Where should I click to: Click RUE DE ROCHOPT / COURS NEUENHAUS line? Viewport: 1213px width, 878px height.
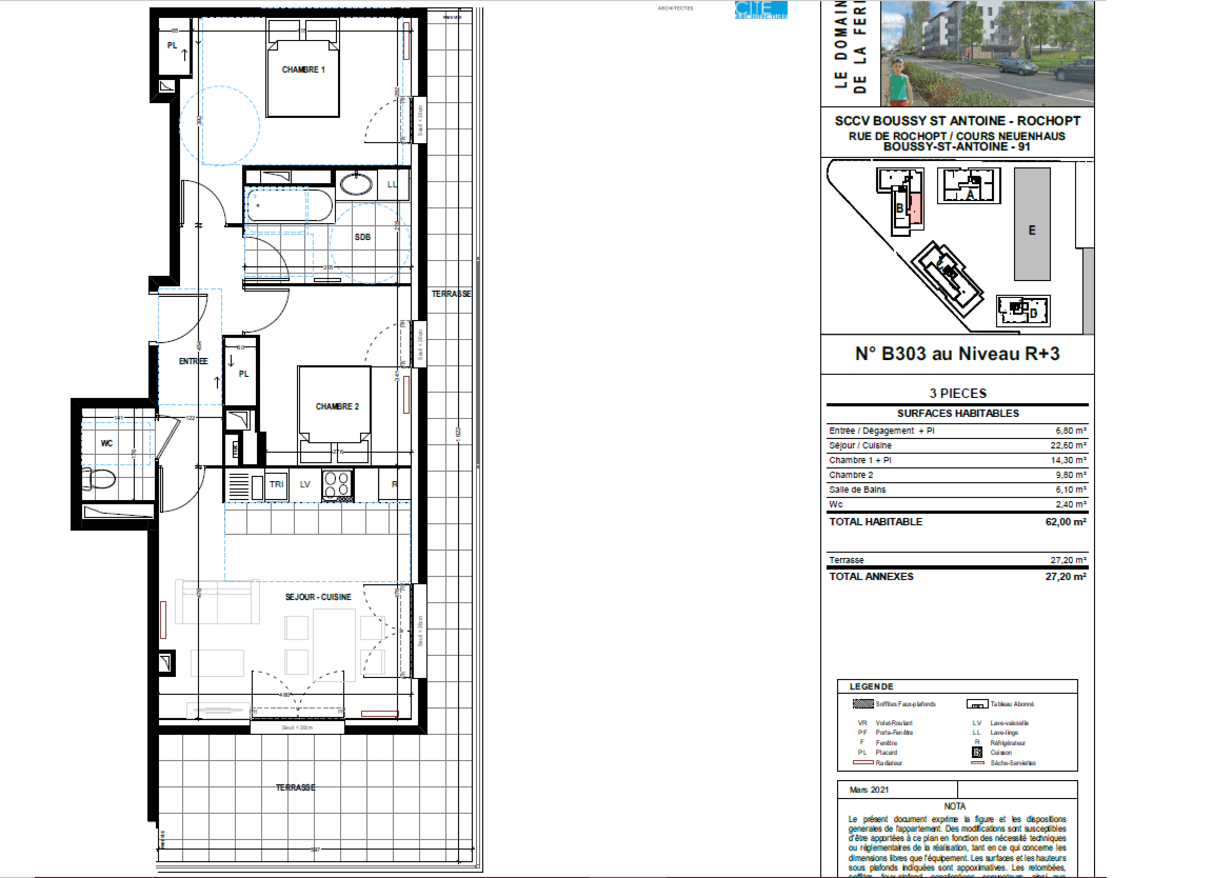coord(958,135)
